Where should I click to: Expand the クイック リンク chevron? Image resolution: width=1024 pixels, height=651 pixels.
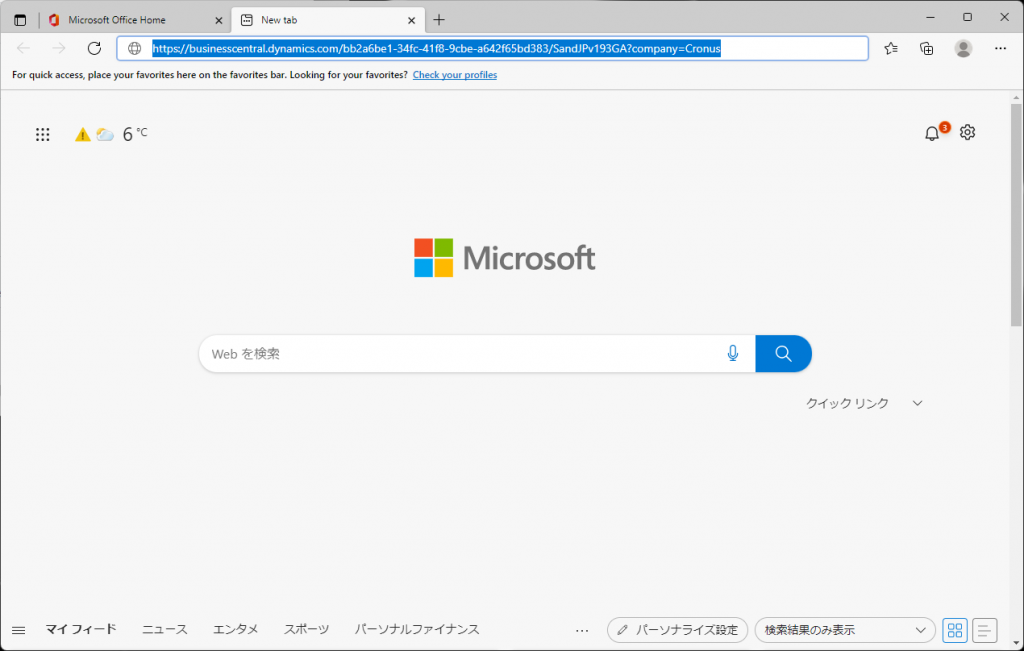[918, 404]
